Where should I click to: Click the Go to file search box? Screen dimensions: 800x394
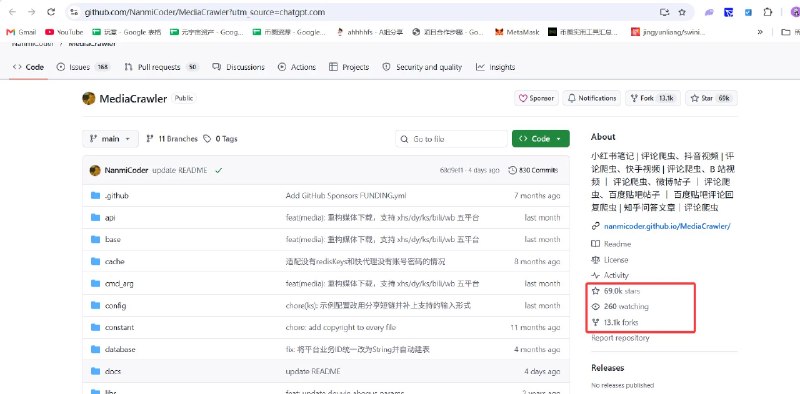(452, 139)
